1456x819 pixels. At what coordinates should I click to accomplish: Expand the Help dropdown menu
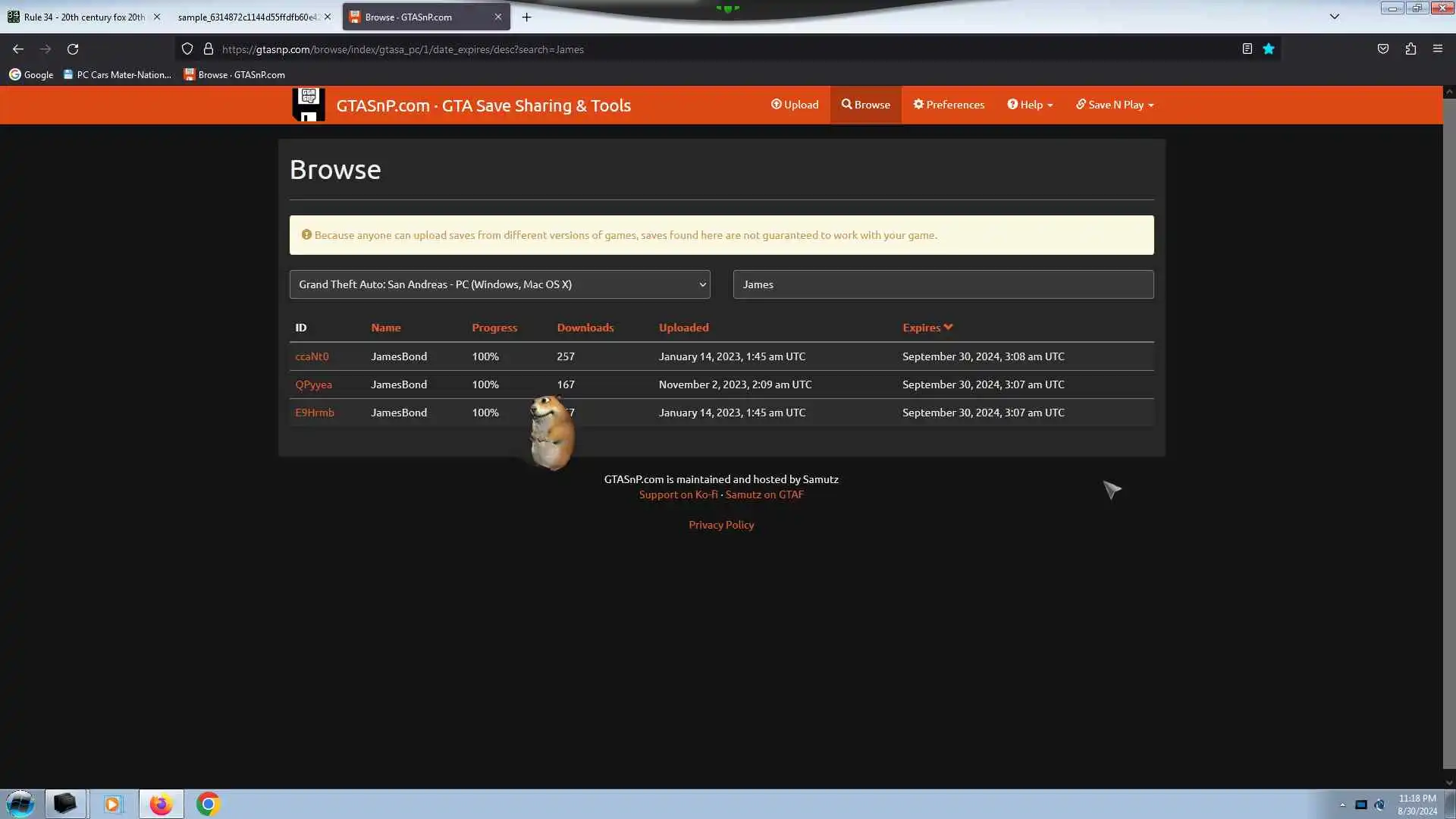(1030, 105)
